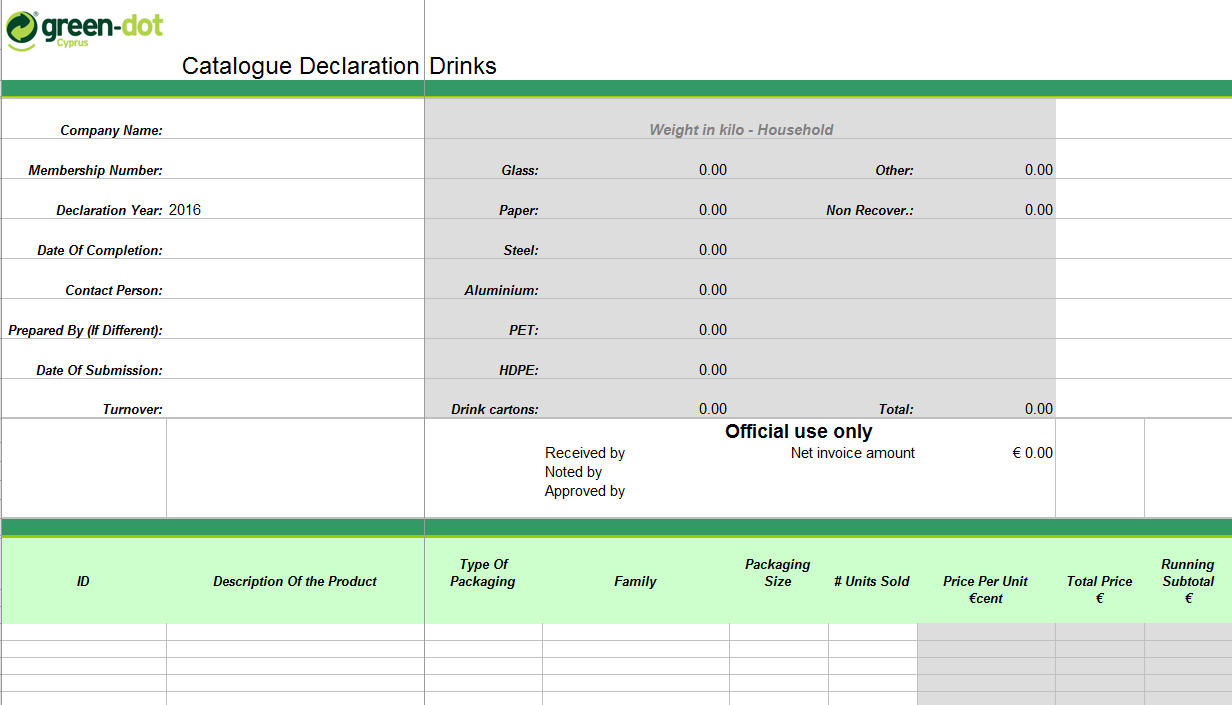The height and width of the screenshot is (705, 1232).
Task: Click the Other weight value 0.00
Action: coord(1039,170)
